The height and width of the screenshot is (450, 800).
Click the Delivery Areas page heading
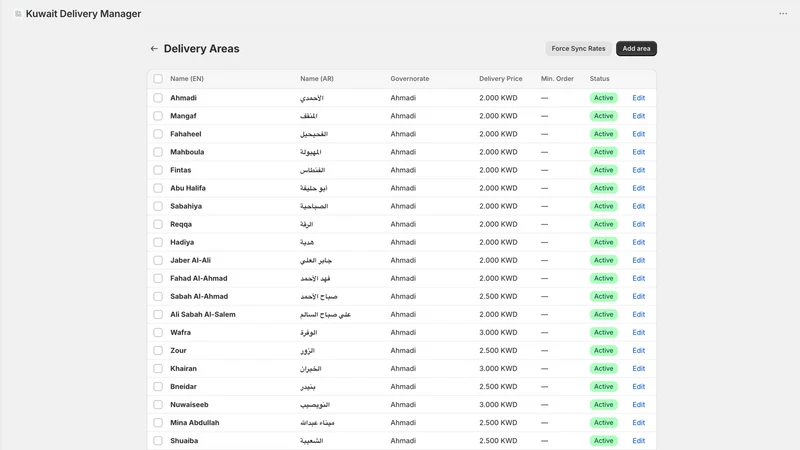click(202, 48)
